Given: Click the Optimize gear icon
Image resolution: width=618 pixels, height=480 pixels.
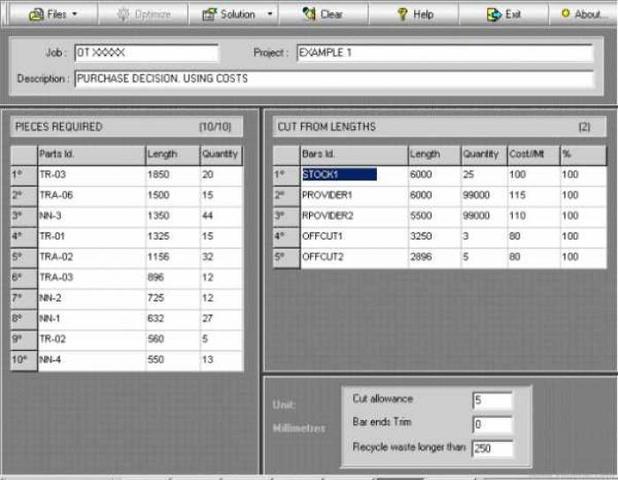Looking at the screenshot, I should tap(123, 15).
